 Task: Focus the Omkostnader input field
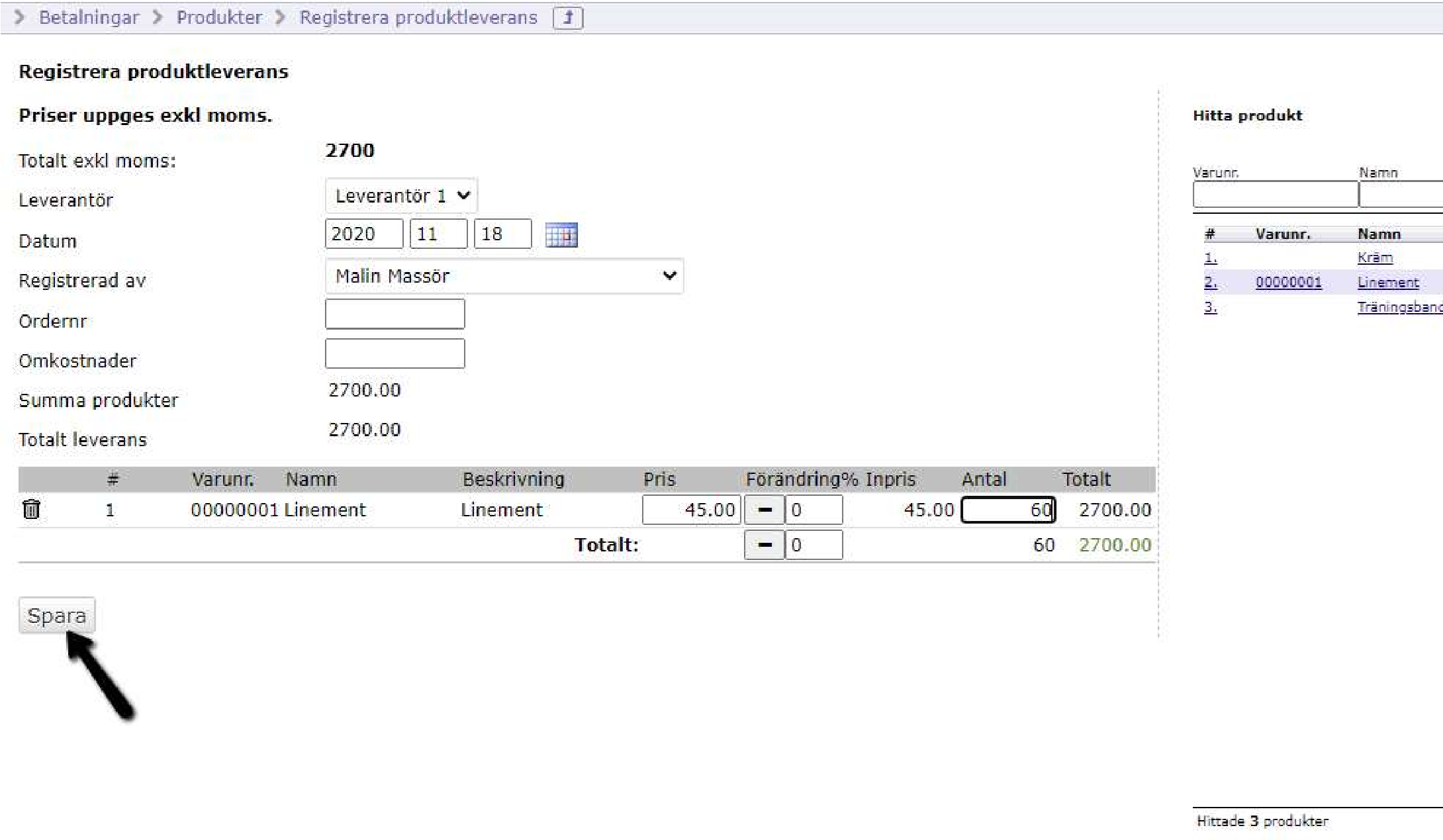(395, 353)
